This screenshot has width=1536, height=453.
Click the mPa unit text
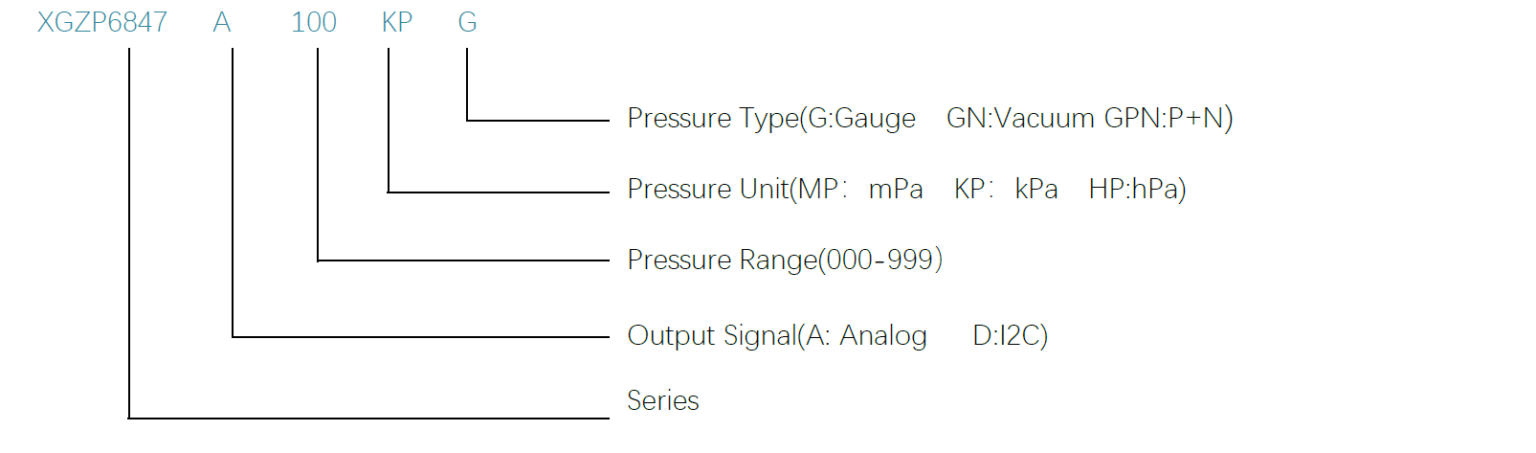895,189
